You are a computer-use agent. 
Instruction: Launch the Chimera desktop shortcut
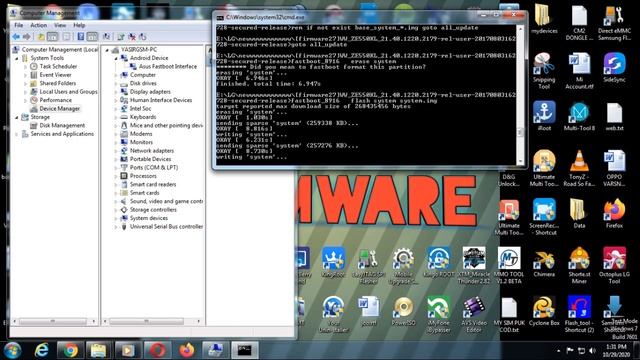tap(544, 262)
